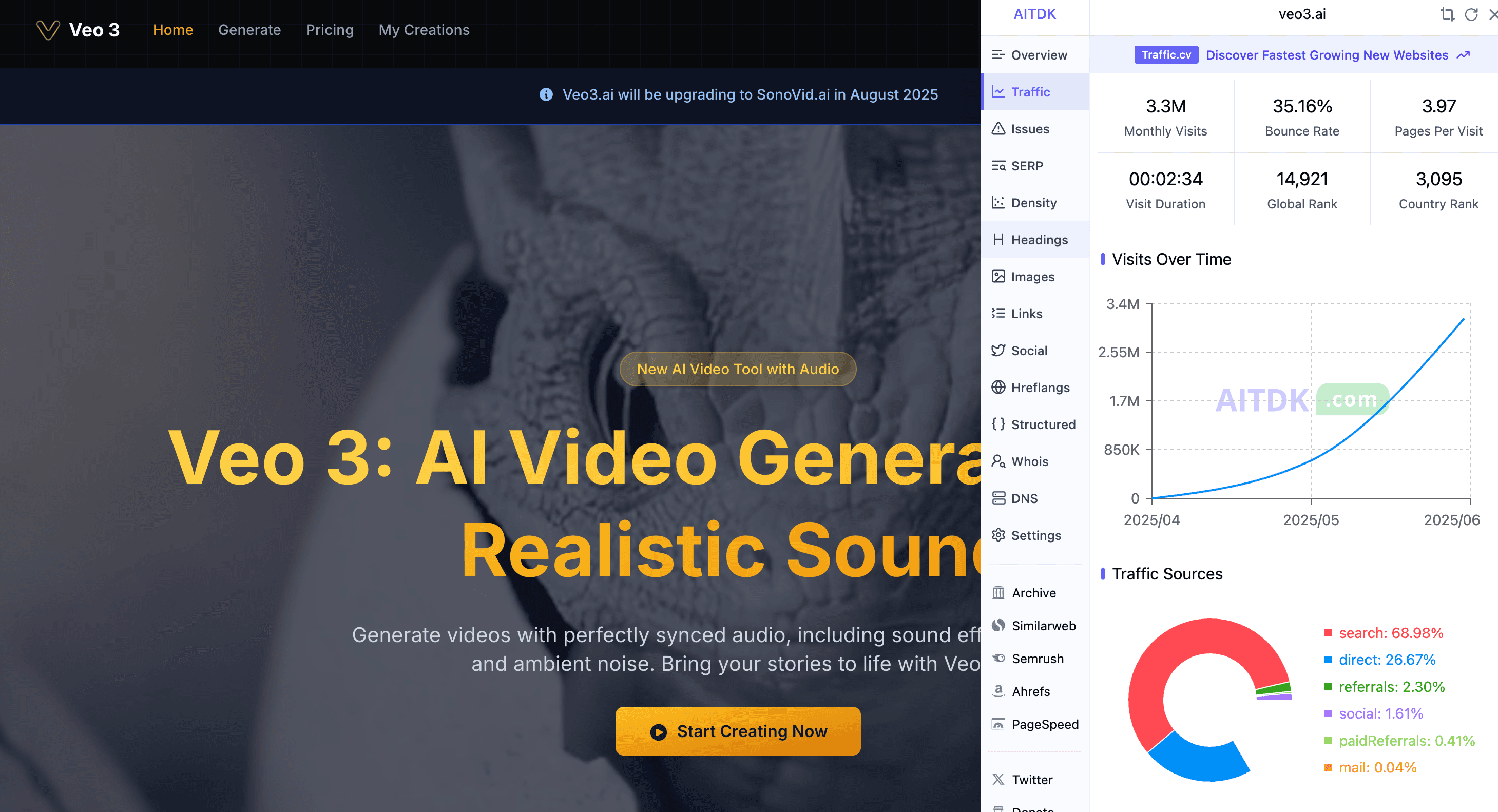Click the 3.3M Monthly Visits value
This screenshot has width=1498, height=812.
tap(1165, 106)
